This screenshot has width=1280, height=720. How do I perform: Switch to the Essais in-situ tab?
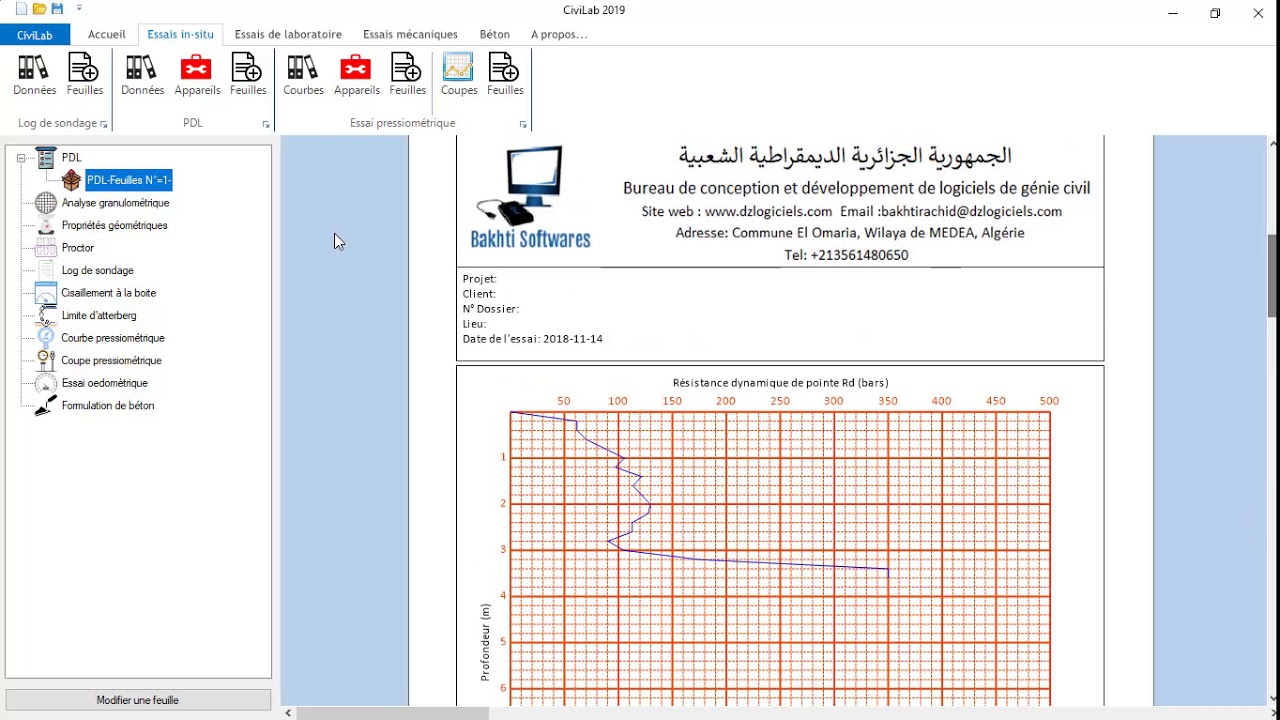tap(180, 34)
